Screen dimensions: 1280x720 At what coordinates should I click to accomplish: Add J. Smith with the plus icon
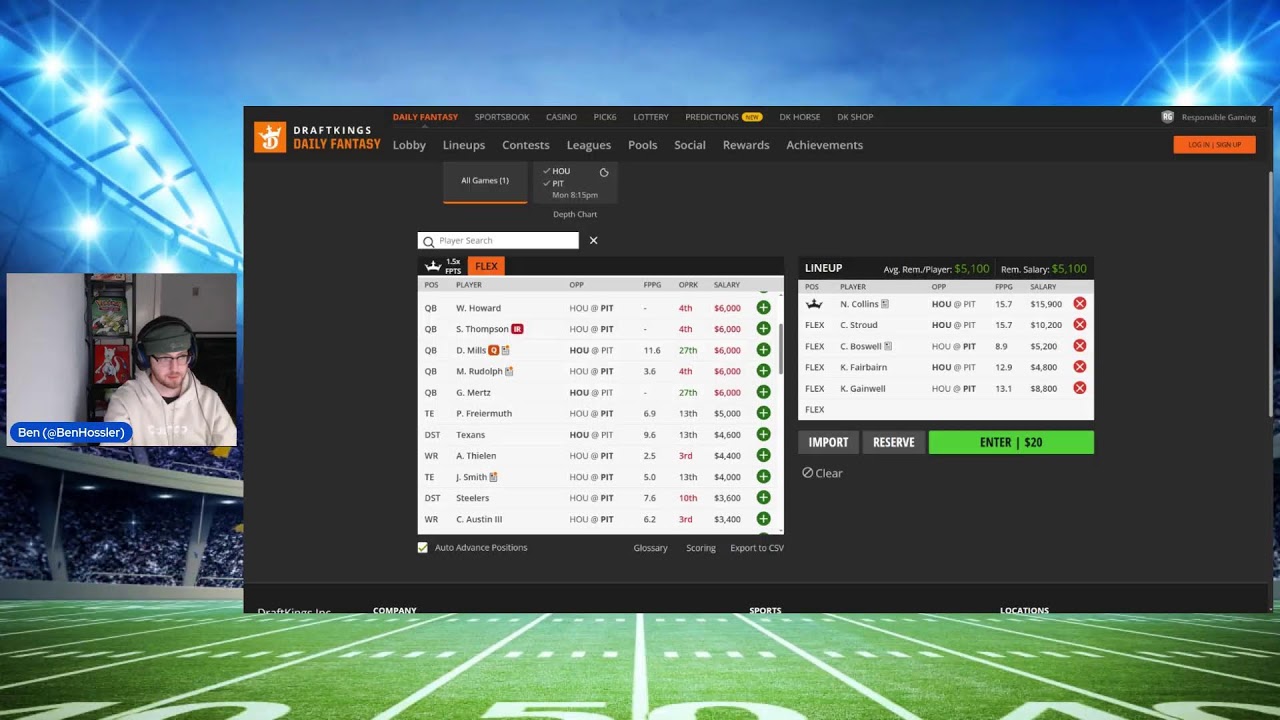(763, 477)
